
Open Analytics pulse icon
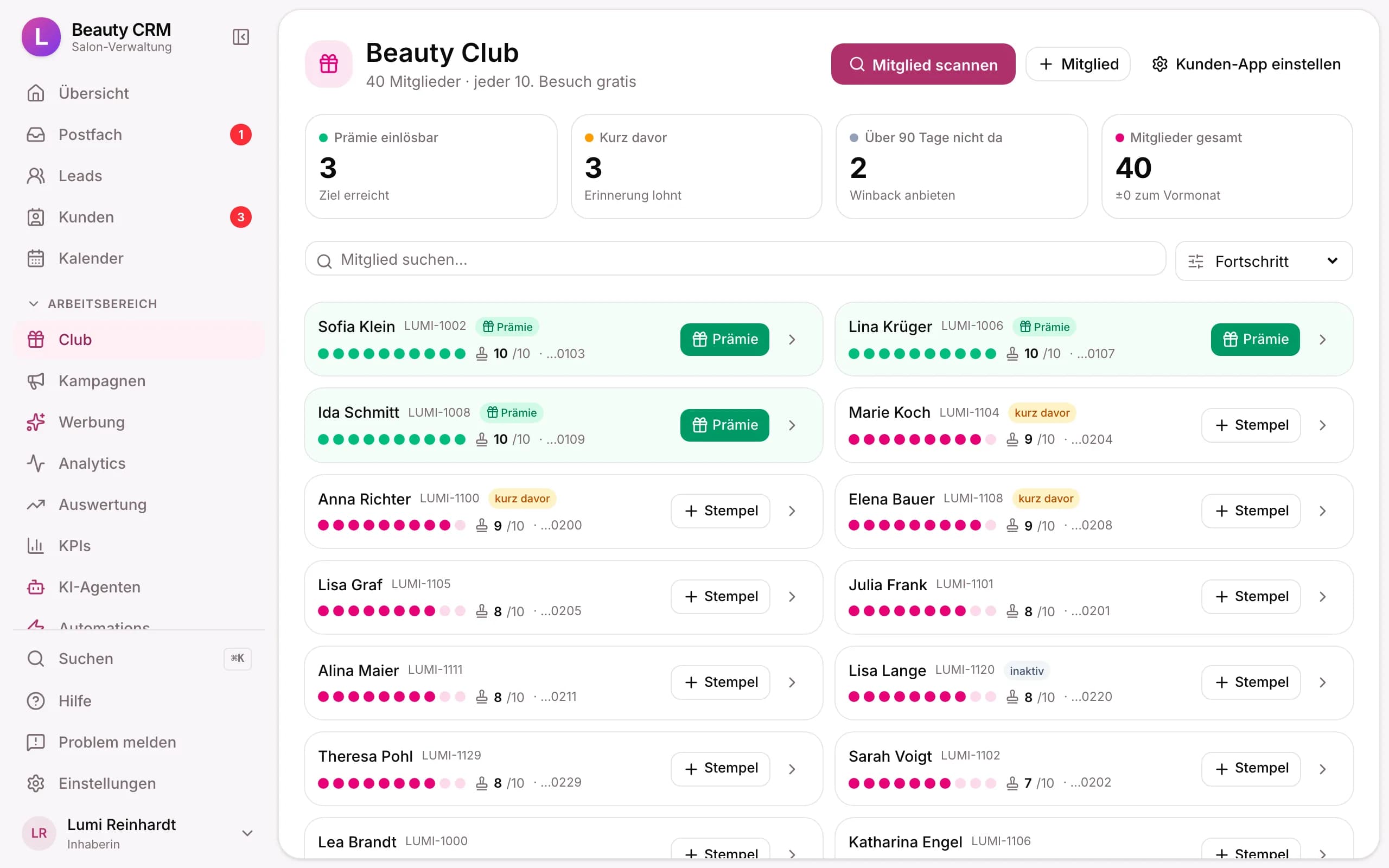coord(36,463)
